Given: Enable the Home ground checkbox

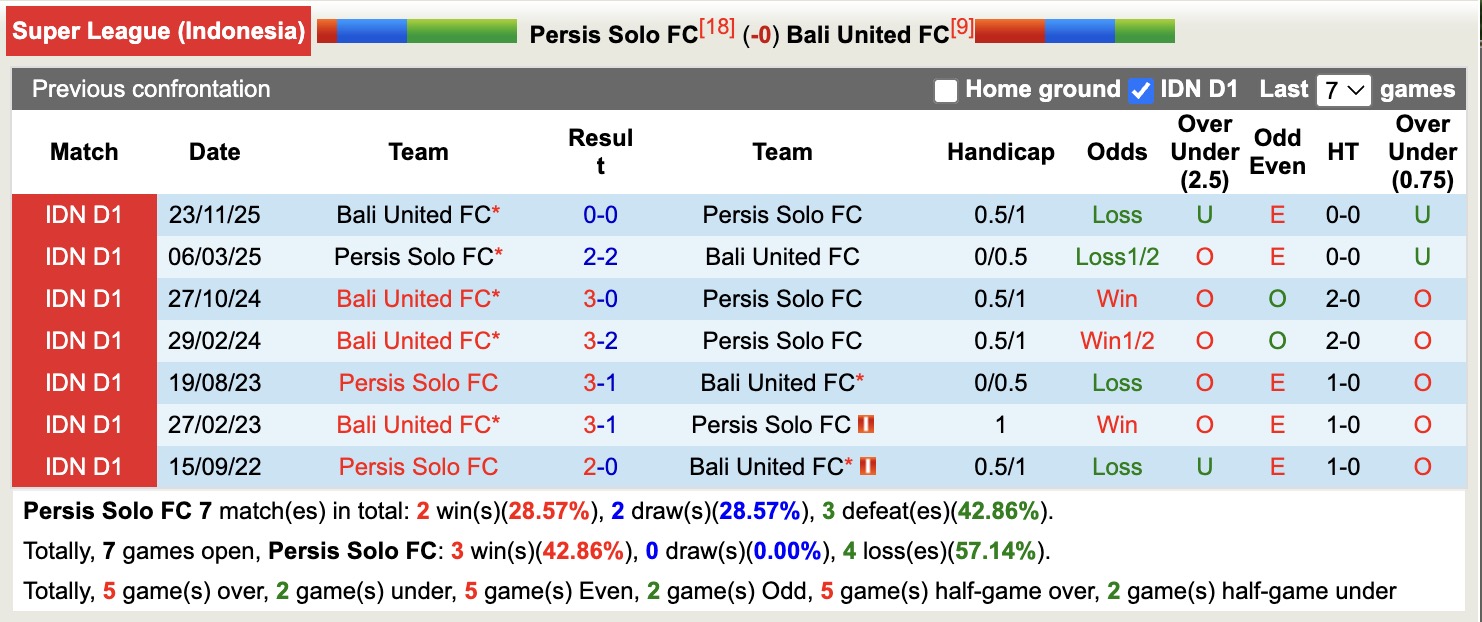Looking at the screenshot, I should (944, 89).
